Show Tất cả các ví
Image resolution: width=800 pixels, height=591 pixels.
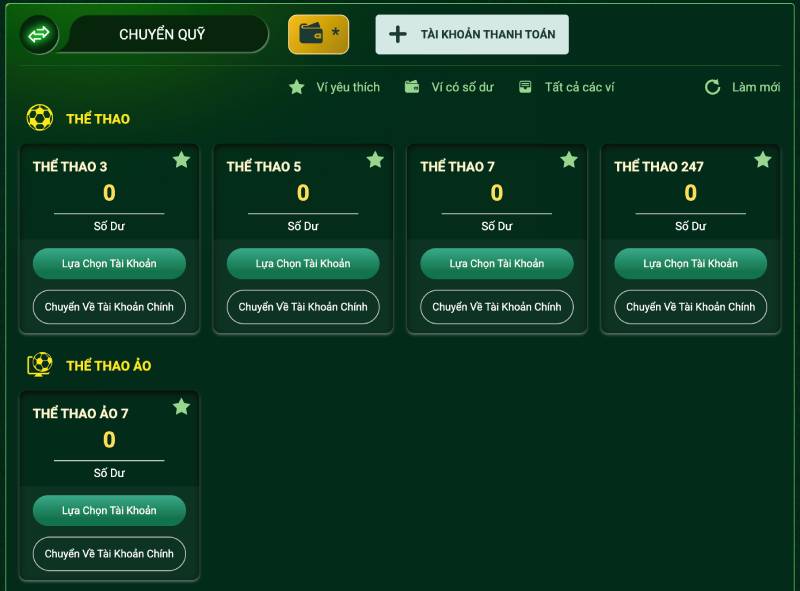(x=566, y=87)
